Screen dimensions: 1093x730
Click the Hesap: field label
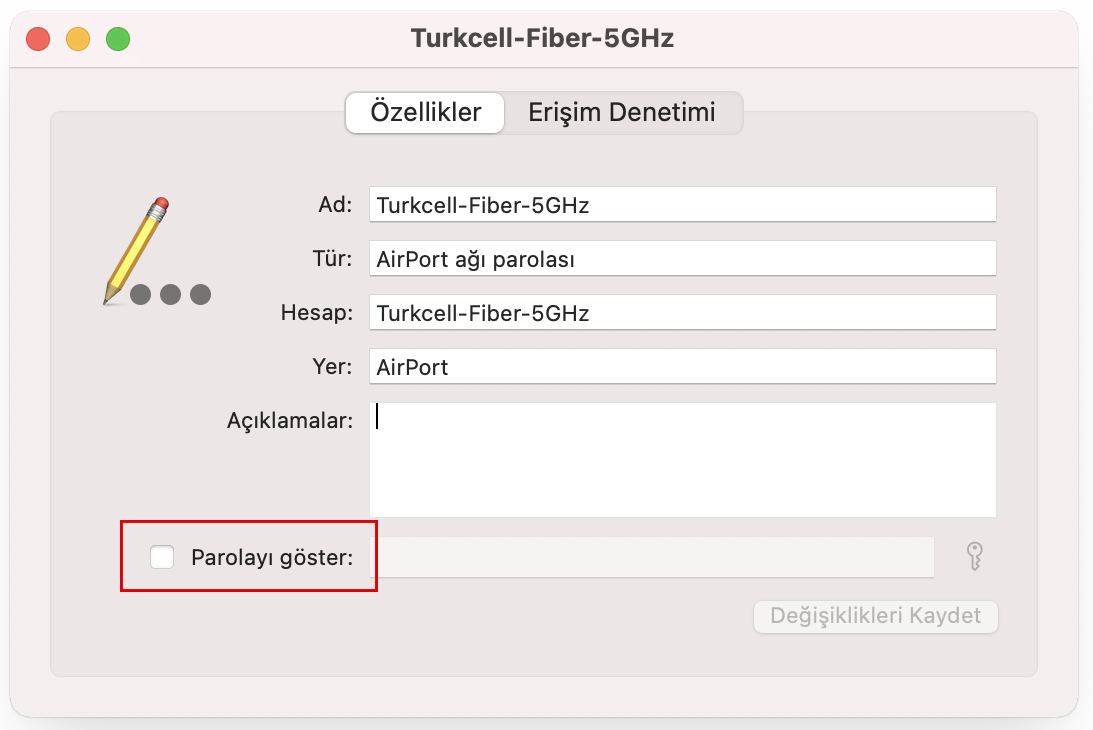tap(316, 312)
